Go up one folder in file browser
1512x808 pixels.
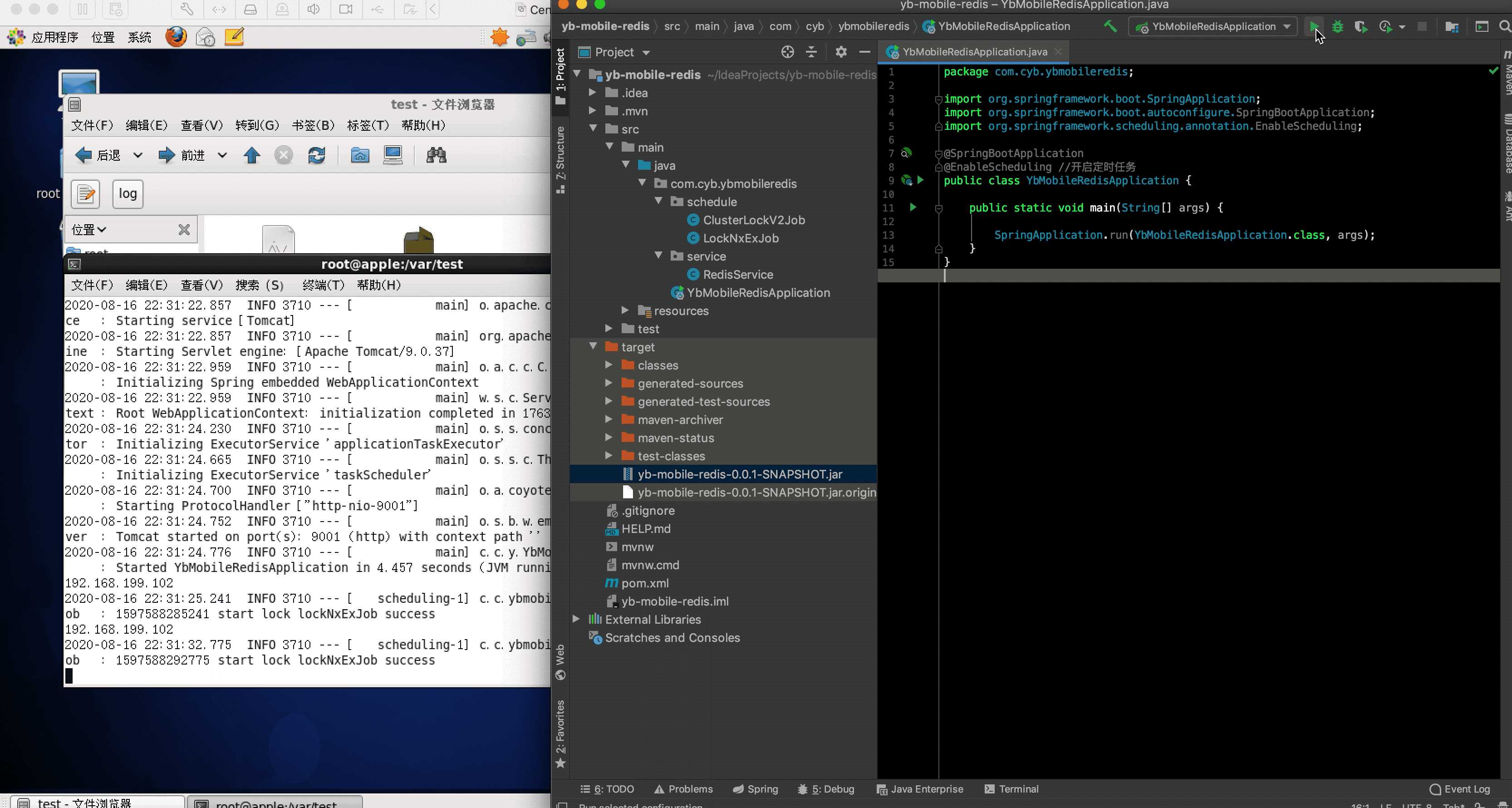point(252,155)
